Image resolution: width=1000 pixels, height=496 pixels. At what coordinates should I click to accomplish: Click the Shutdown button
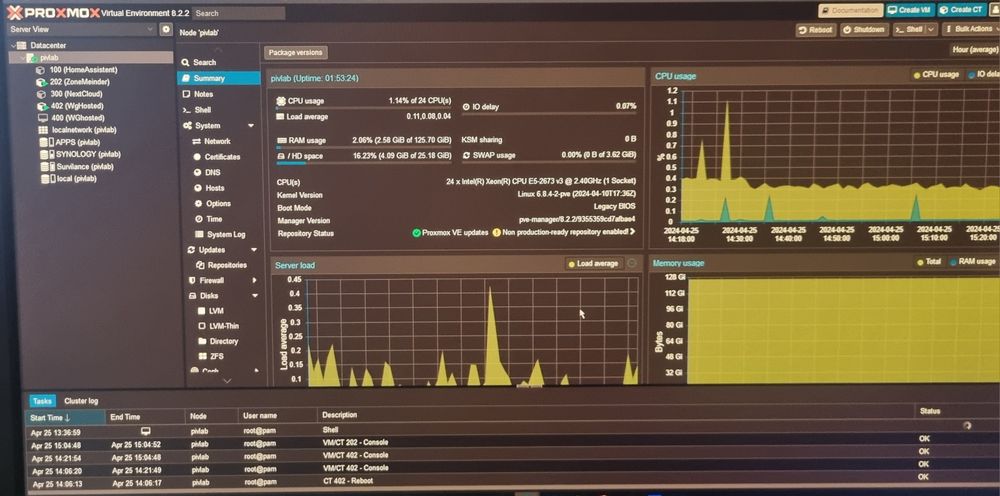(864, 29)
